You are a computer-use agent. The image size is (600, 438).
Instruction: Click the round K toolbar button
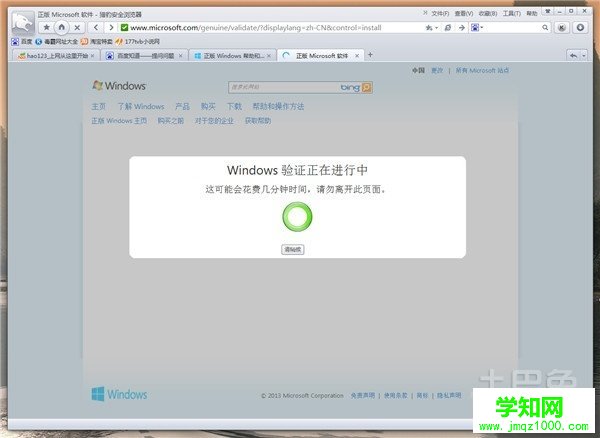(x=562, y=28)
